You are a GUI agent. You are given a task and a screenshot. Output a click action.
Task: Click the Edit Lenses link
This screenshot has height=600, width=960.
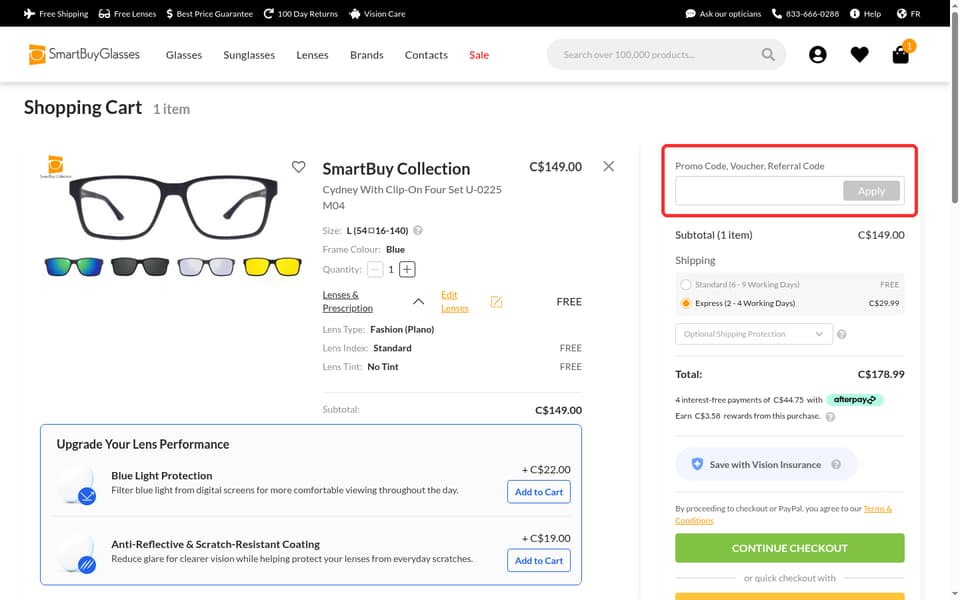[454, 302]
